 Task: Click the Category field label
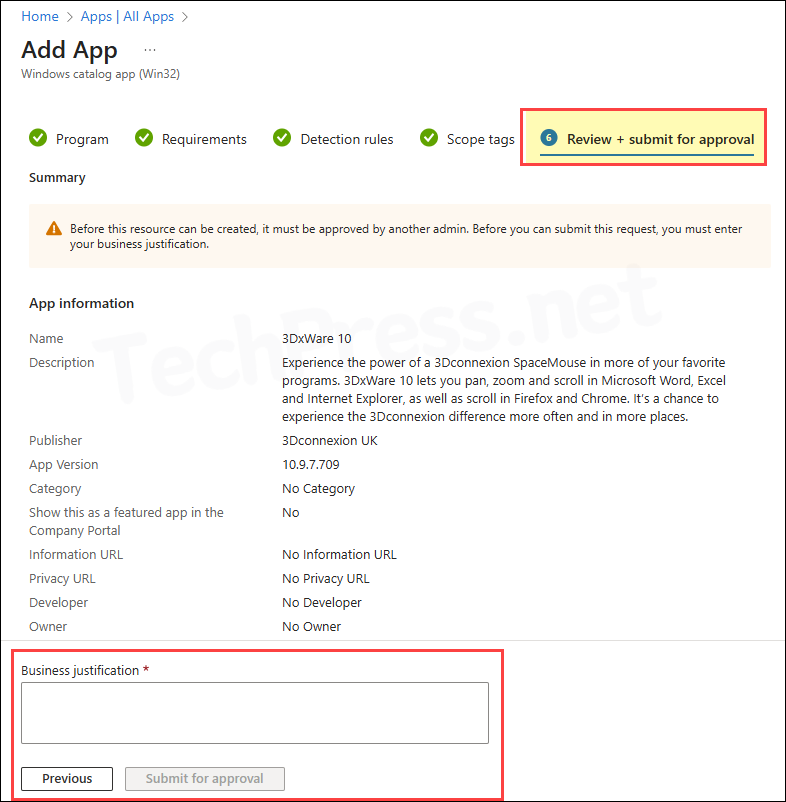[55, 488]
